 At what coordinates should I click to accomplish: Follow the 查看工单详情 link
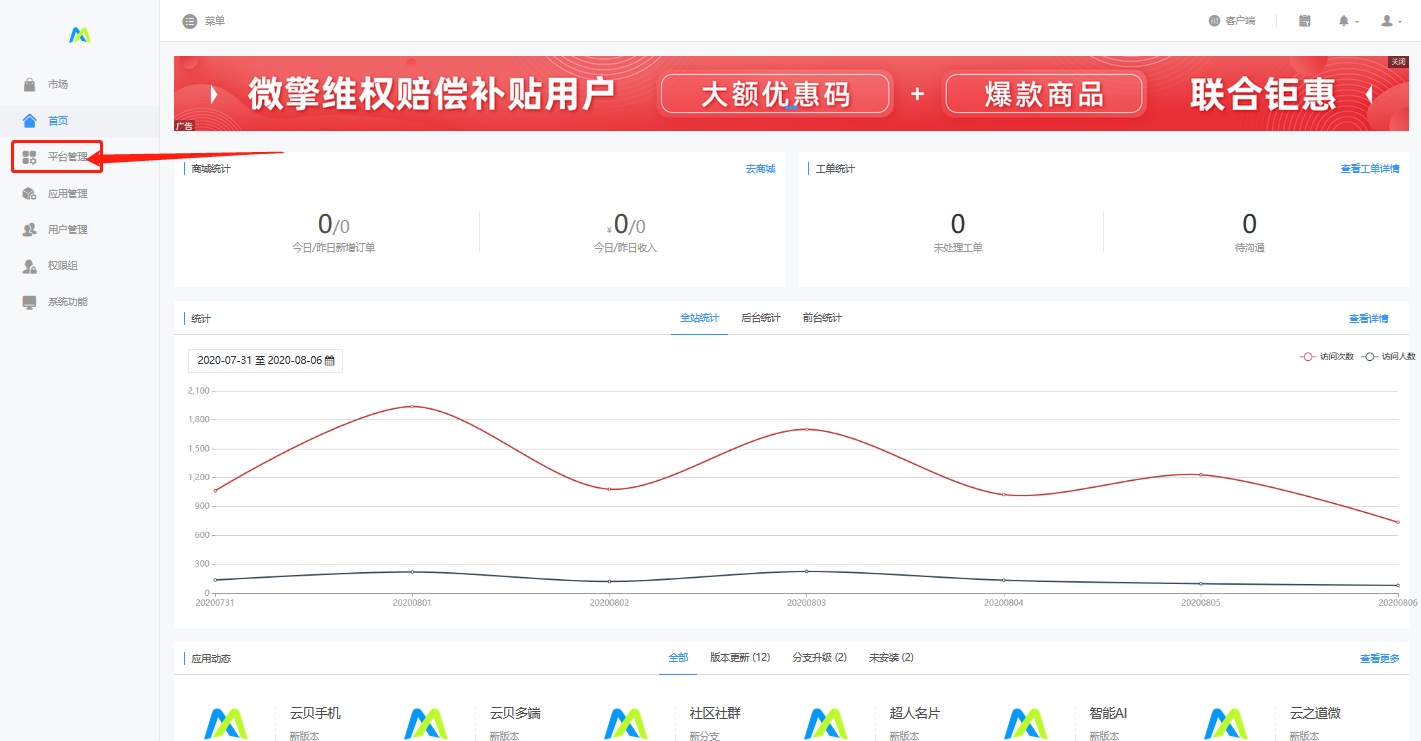1370,169
